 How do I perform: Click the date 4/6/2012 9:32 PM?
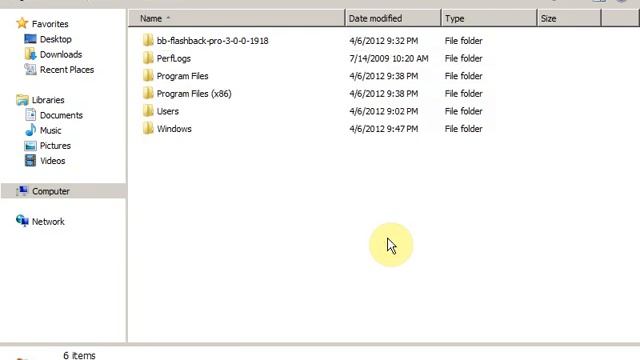pyautogui.click(x=383, y=41)
